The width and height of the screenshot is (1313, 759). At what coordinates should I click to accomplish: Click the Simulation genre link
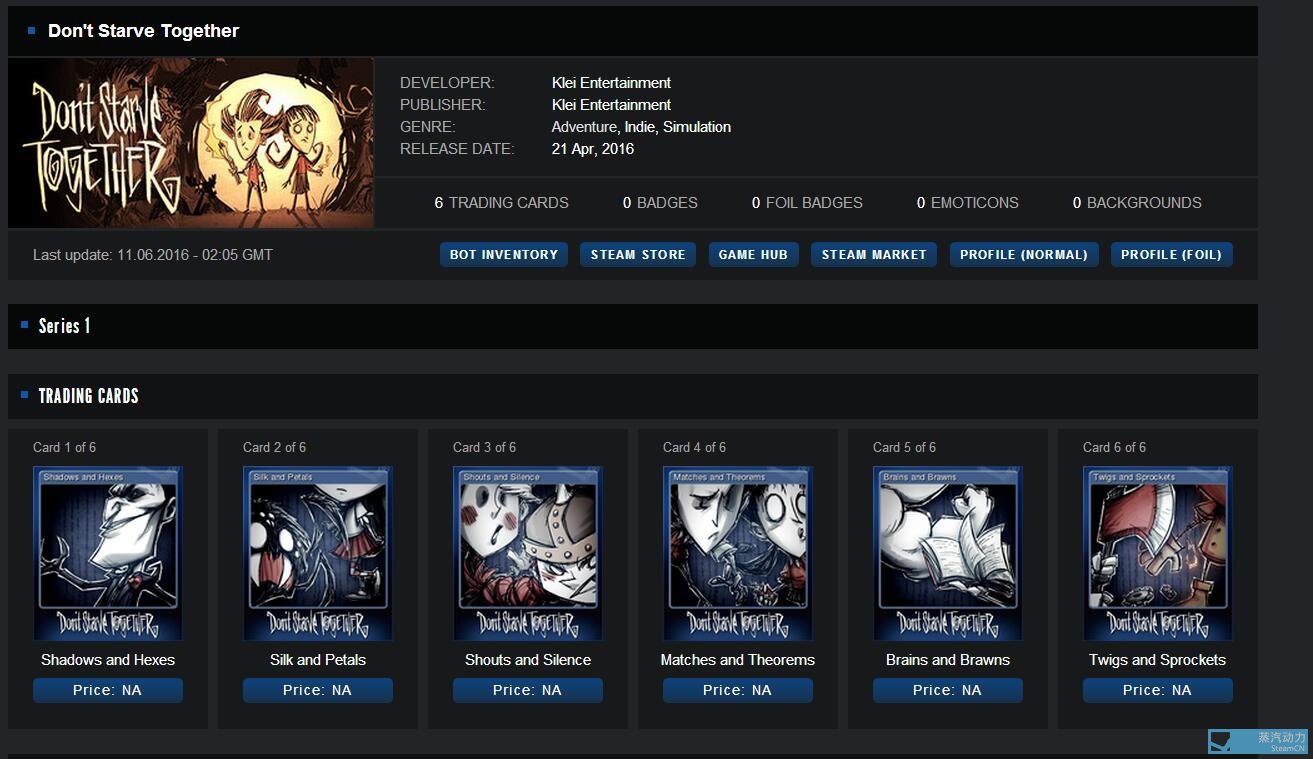[x=697, y=127]
